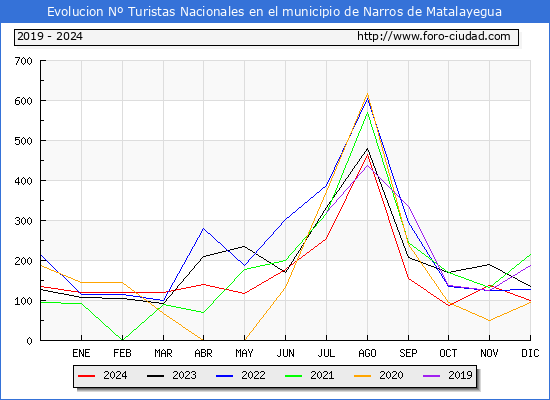Image resolution: width=550 pixels, height=400 pixels.
Task: Select the 2020 legend label
Action: pos(391,375)
